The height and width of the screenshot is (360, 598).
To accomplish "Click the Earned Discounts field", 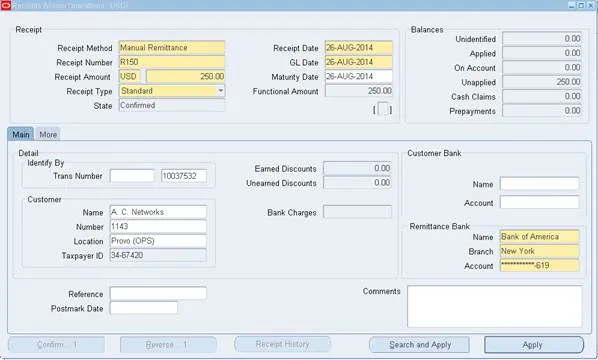I will 357,168.
